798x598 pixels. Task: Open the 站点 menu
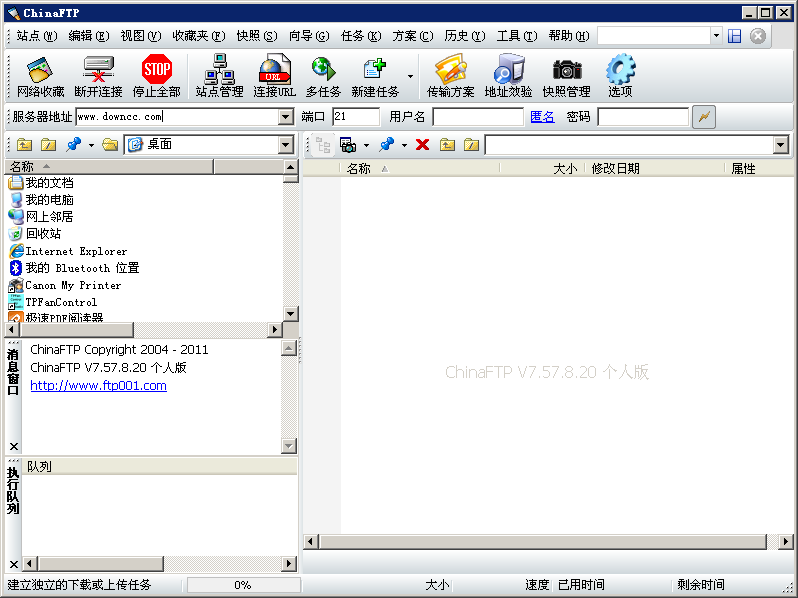(37, 36)
